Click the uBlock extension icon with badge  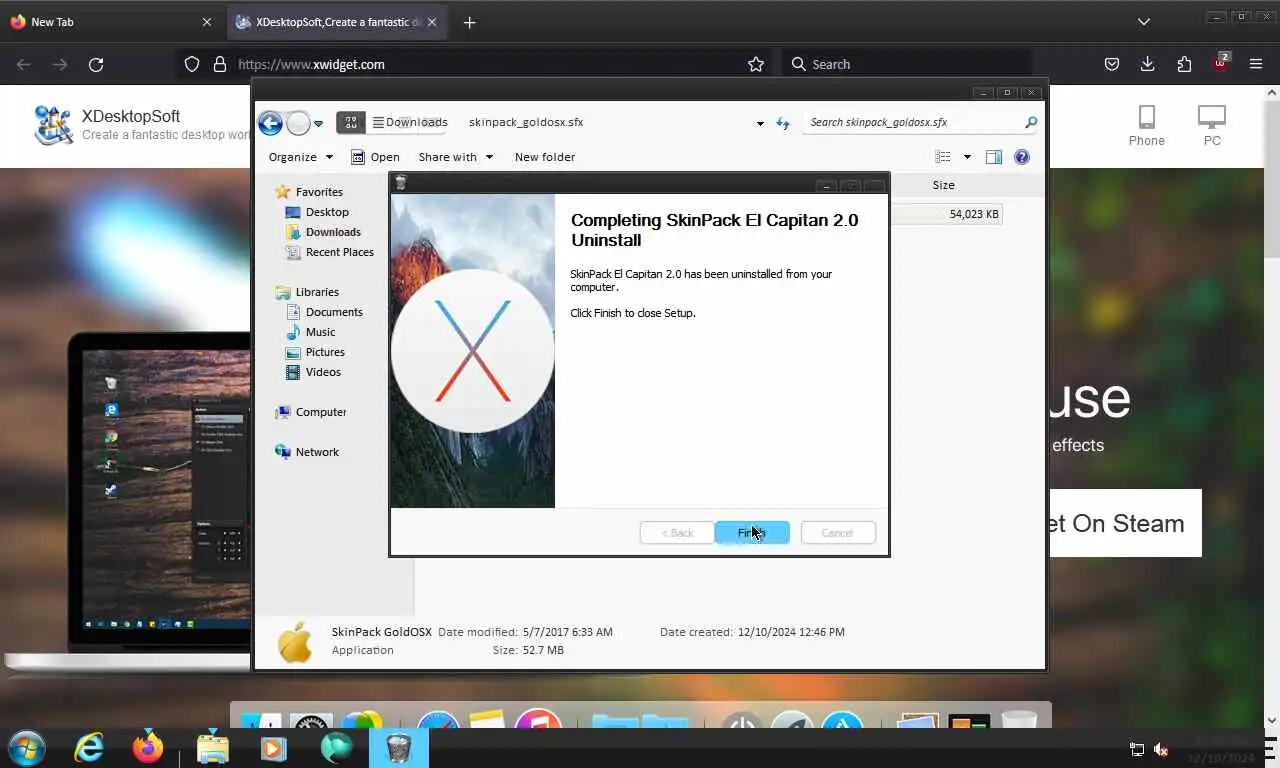(1221, 63)
